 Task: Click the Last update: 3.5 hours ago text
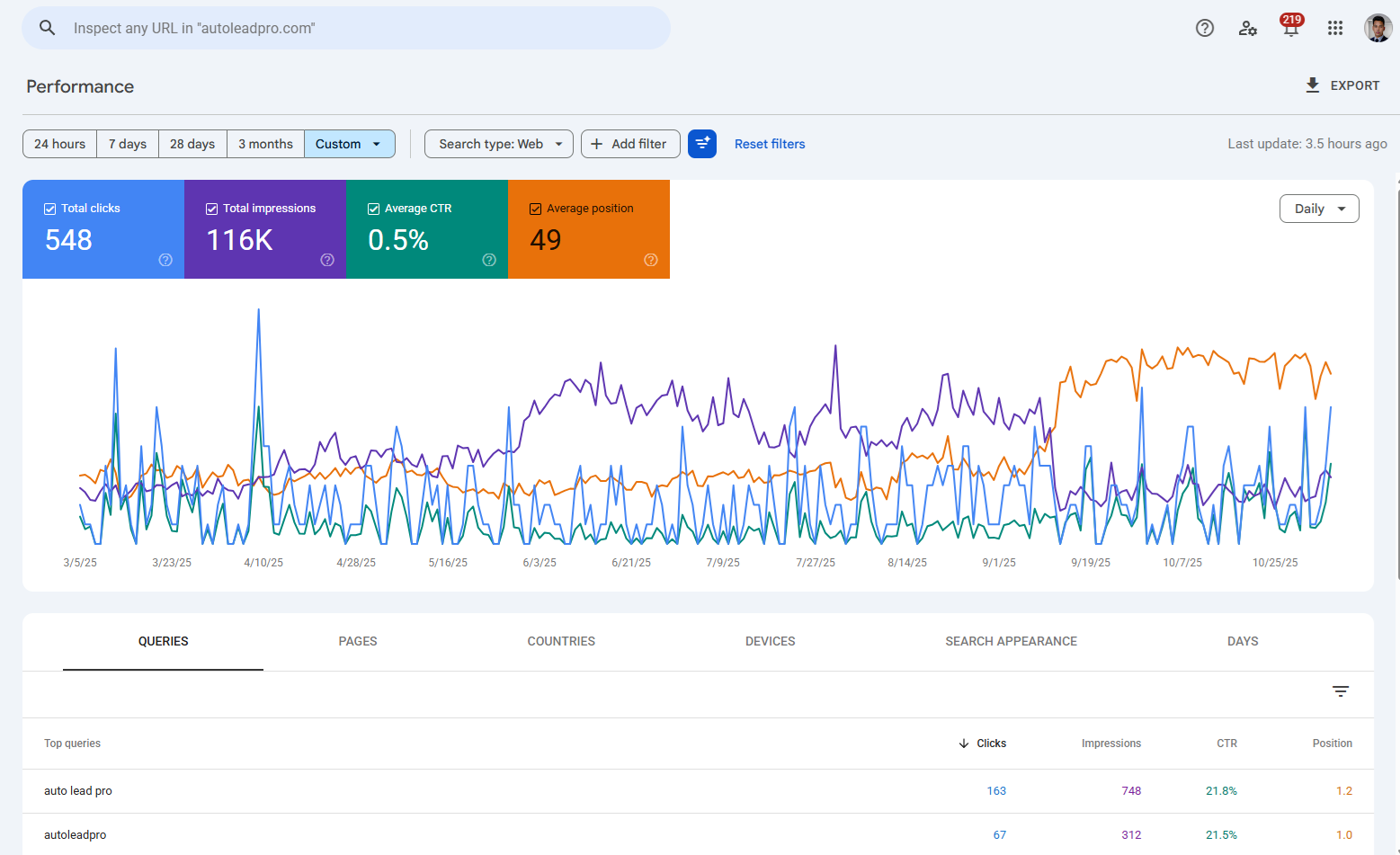click(x=1307, y=144)
